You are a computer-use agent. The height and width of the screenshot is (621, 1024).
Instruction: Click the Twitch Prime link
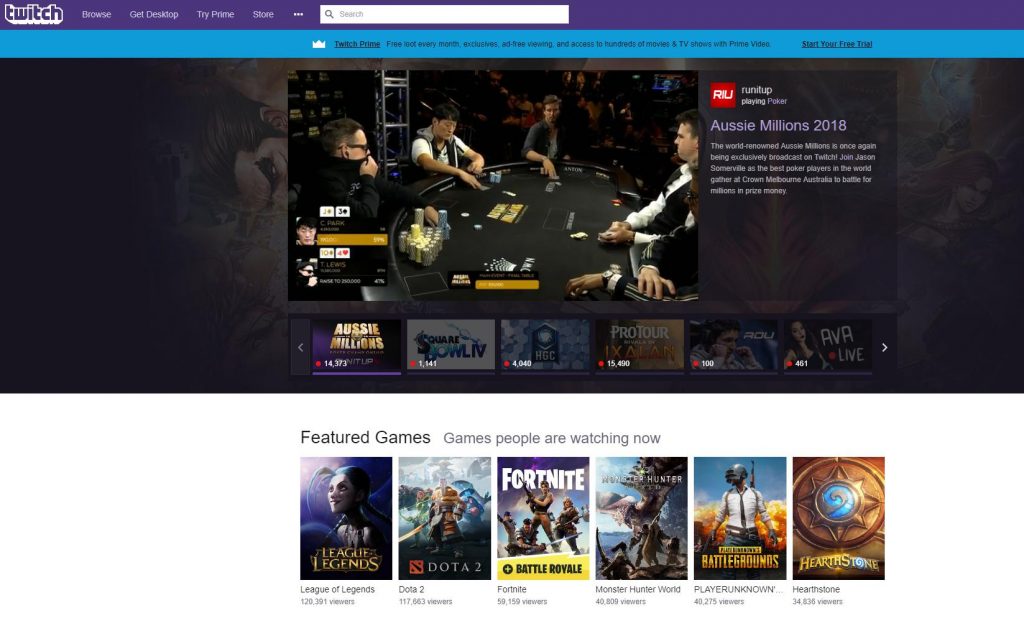click(x=357, y=44)
